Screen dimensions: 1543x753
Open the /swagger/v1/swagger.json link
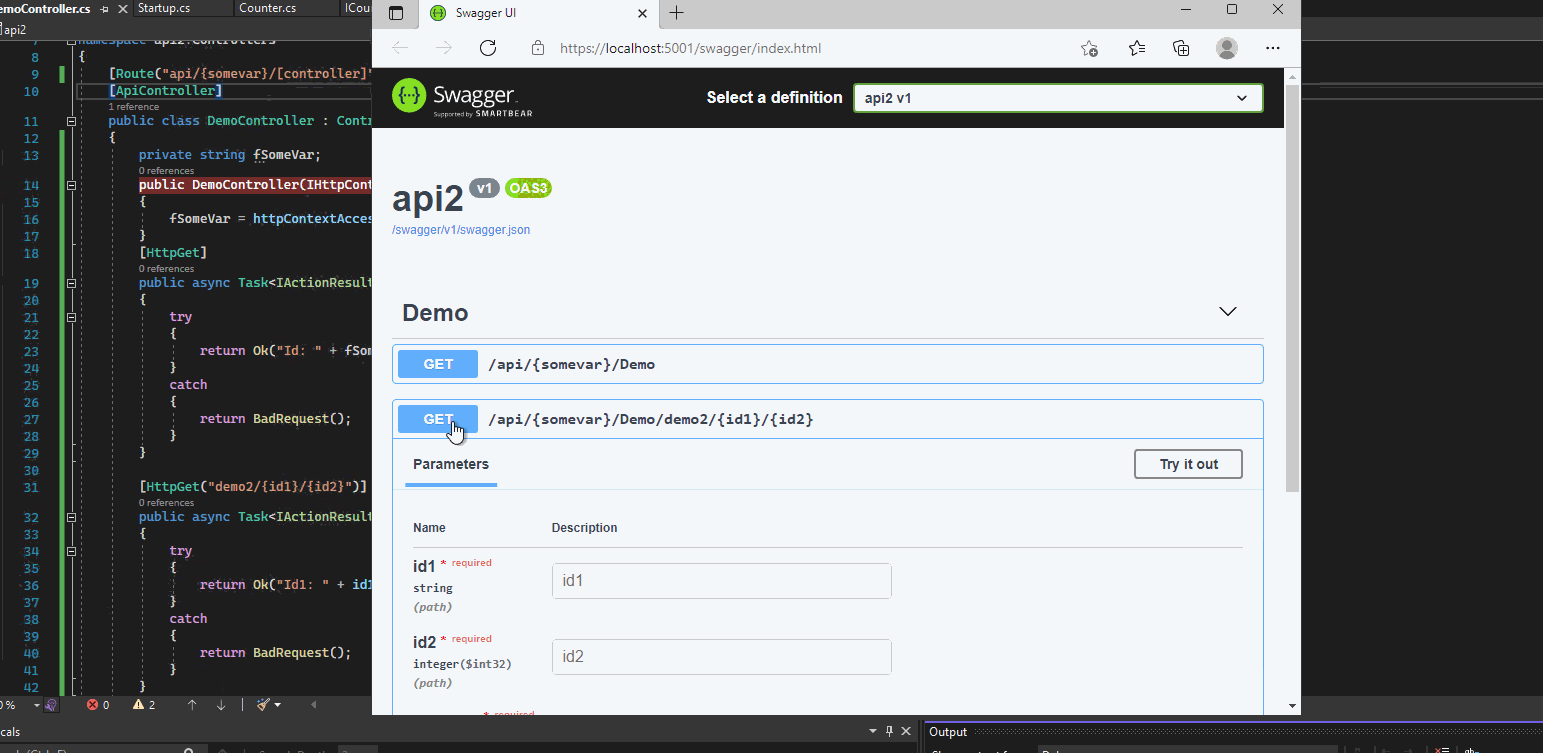tap(461, 230)
